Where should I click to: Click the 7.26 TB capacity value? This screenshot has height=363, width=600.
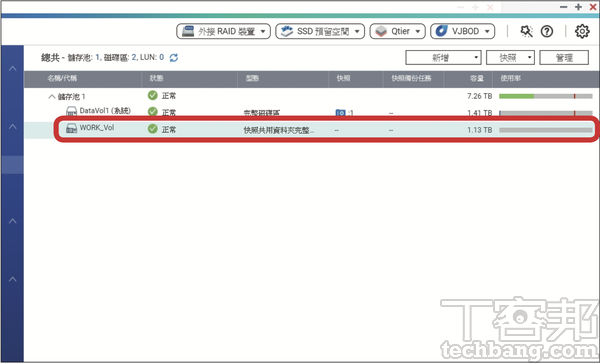[x=479, y=96]
